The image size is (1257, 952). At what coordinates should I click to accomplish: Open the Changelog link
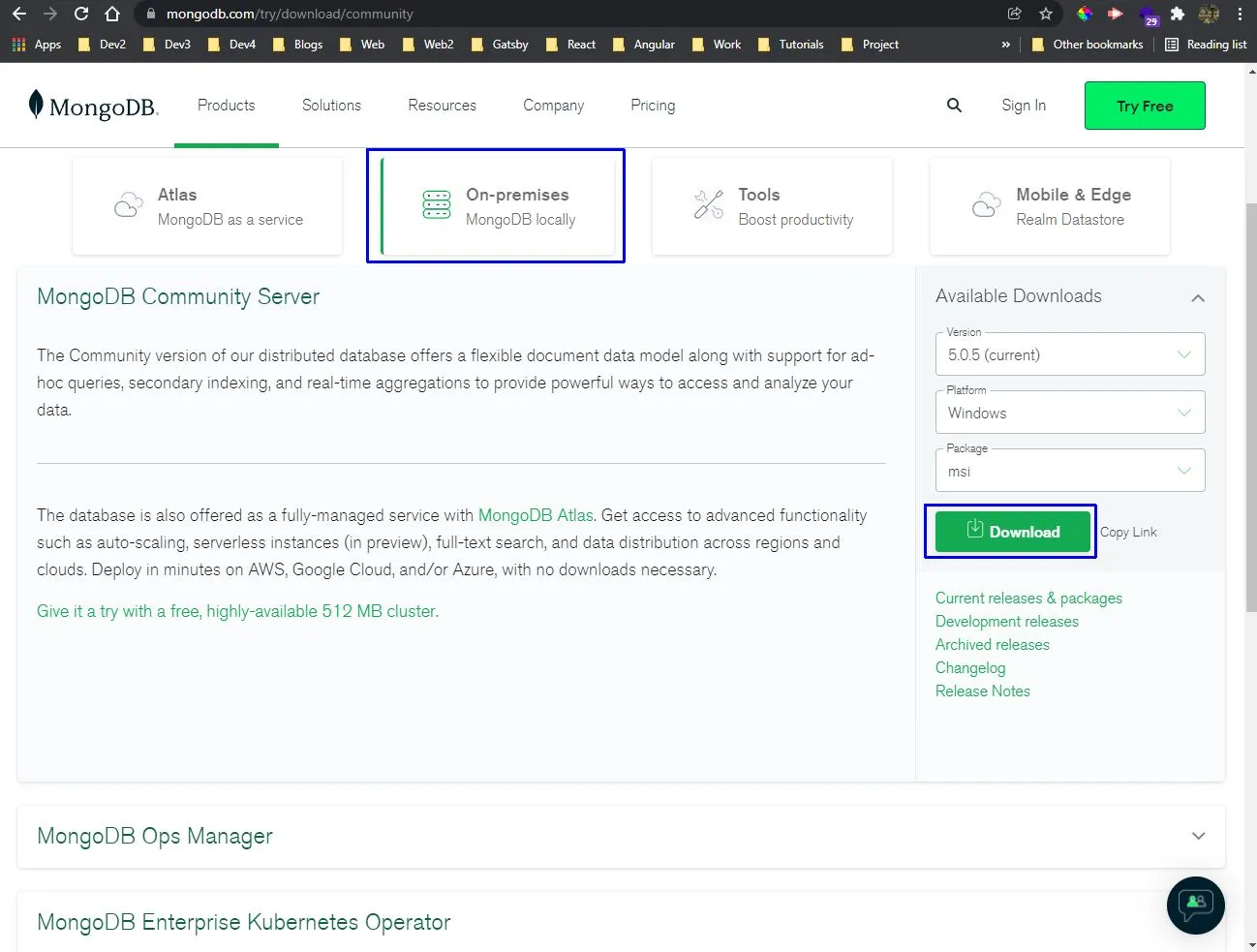click(970, 668)
